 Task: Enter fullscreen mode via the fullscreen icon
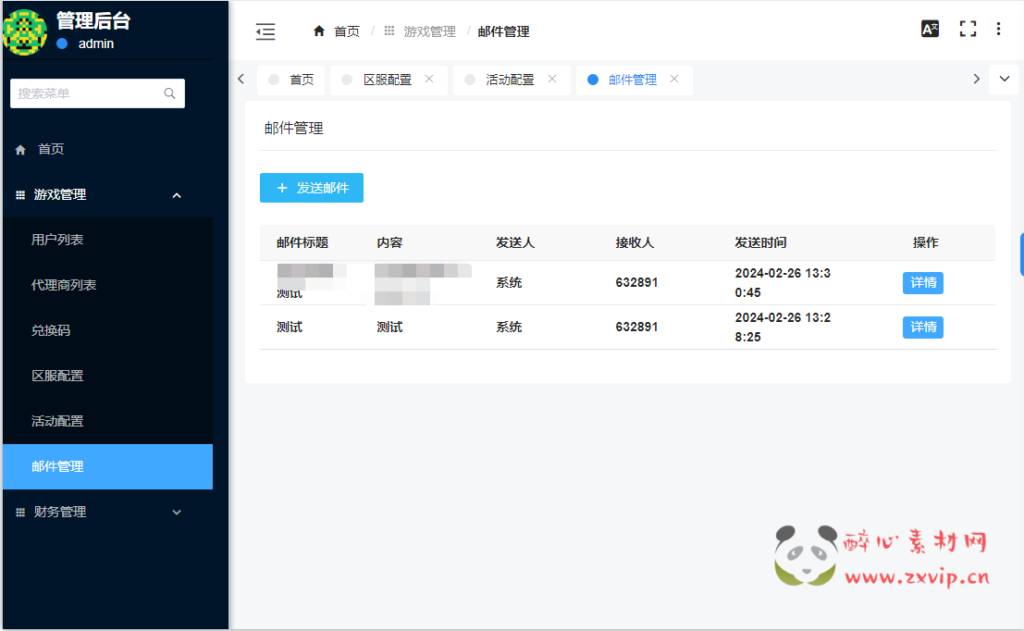point(967,29)
